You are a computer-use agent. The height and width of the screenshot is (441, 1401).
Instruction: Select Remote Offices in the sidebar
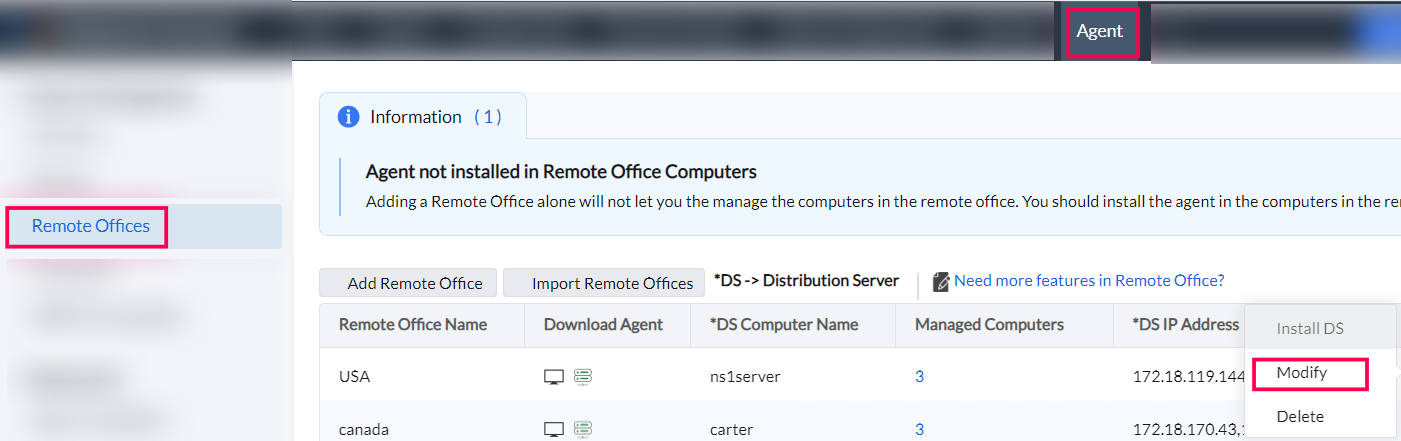coord(91,226)
